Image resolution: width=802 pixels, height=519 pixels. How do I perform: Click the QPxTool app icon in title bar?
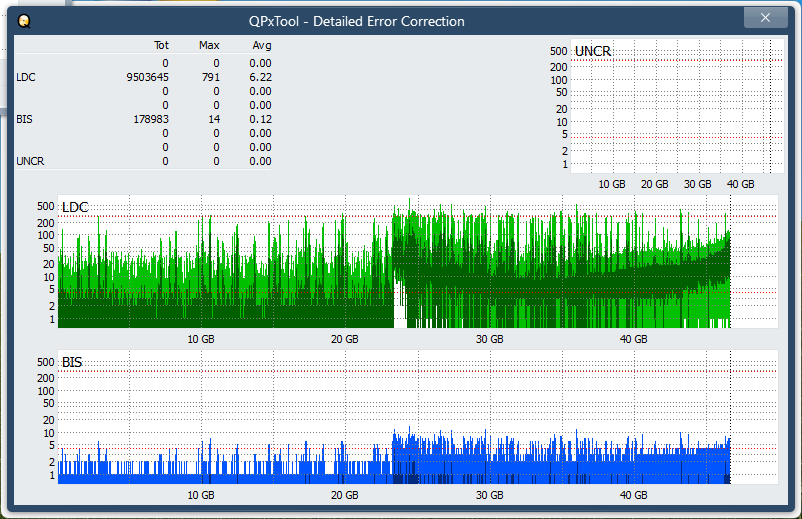pyautogui.click(x=24, y=21)
